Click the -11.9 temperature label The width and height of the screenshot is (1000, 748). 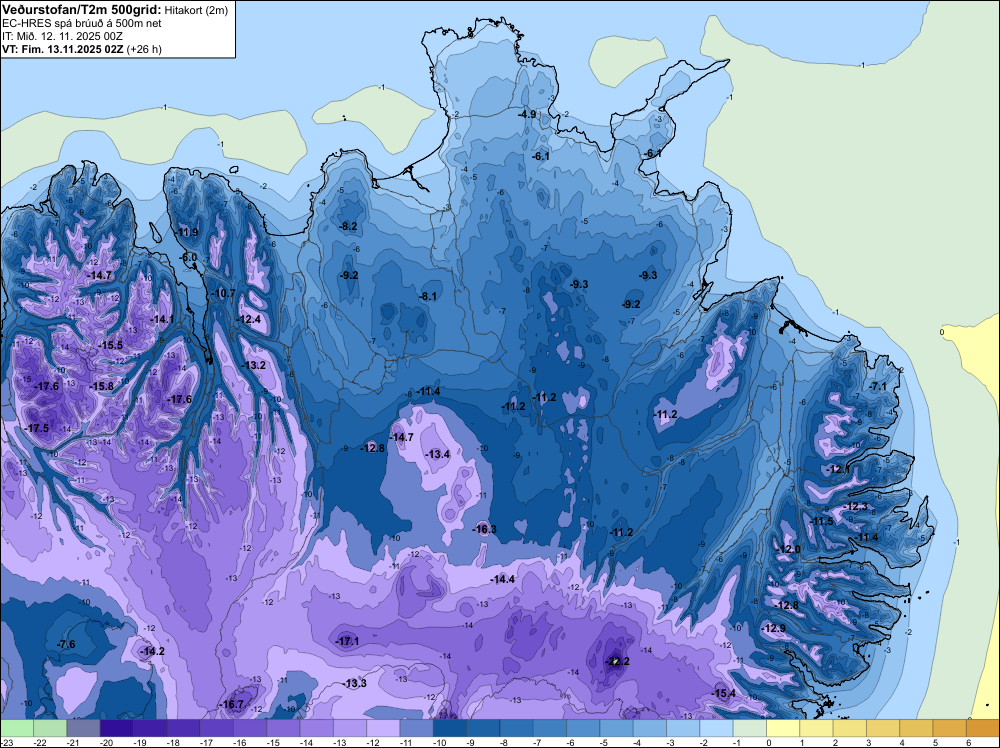pos(188,232)
